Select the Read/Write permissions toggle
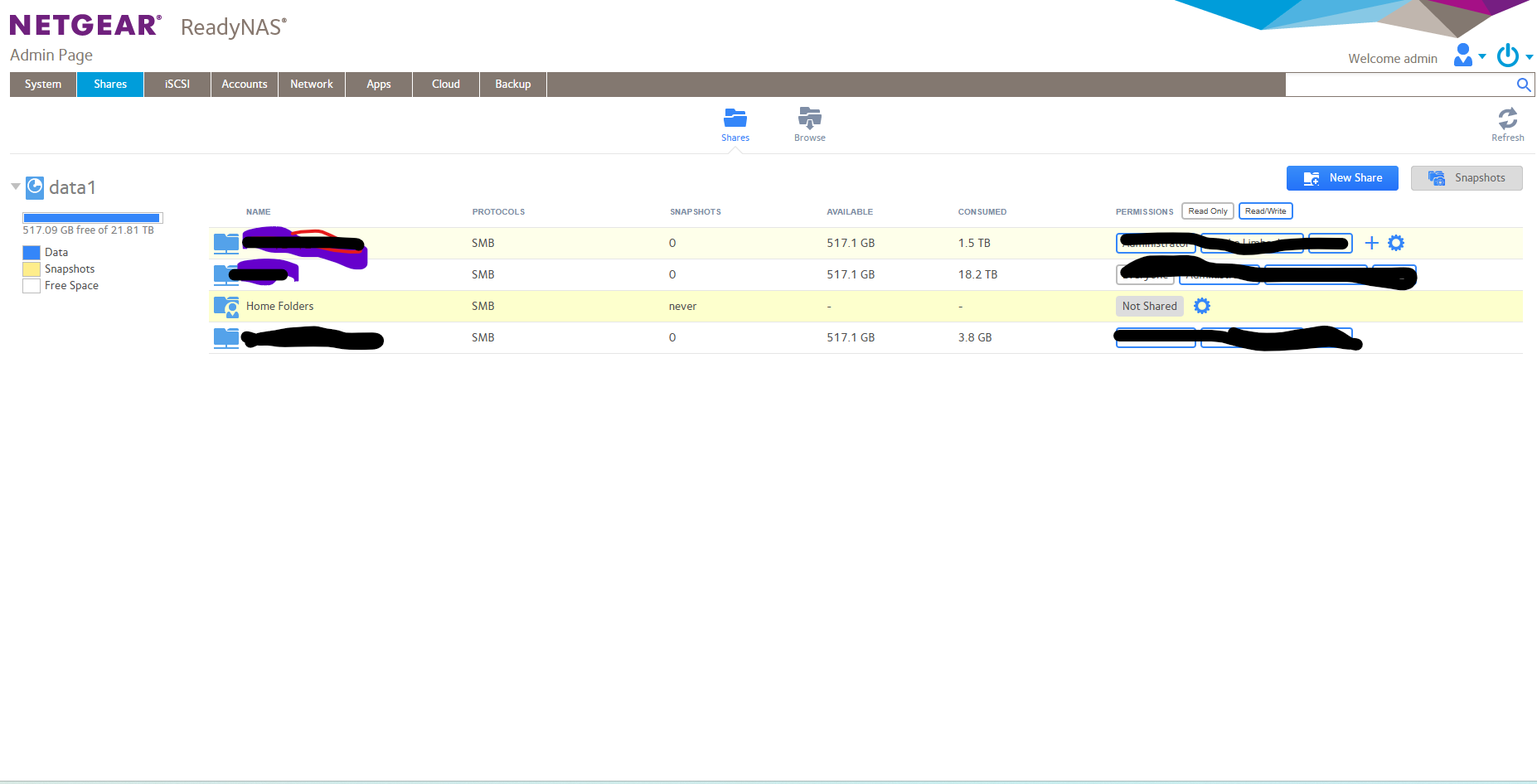Screen dimensions: 1537x784 pos(1265,211)
